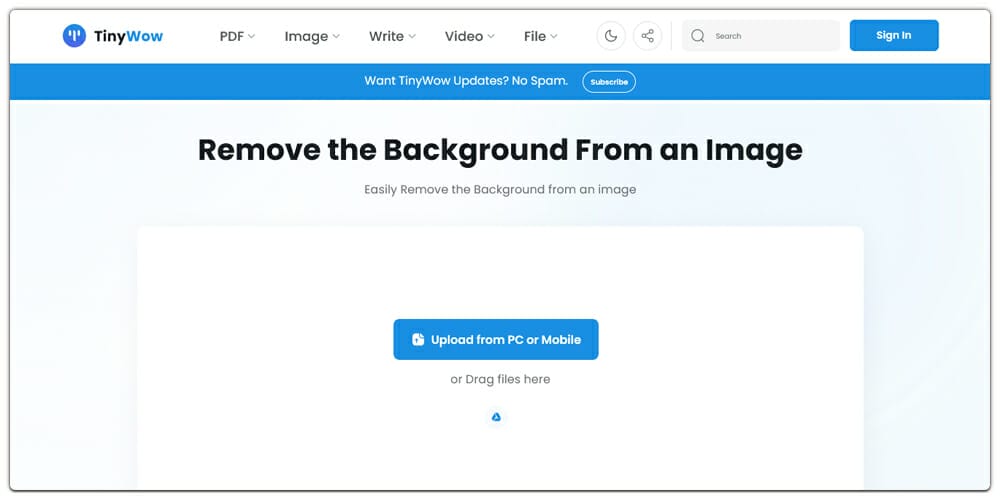This screenshot has height=500, width=1000.
Task: Expand the Image tools menu
Action: (x=312, y=36)
